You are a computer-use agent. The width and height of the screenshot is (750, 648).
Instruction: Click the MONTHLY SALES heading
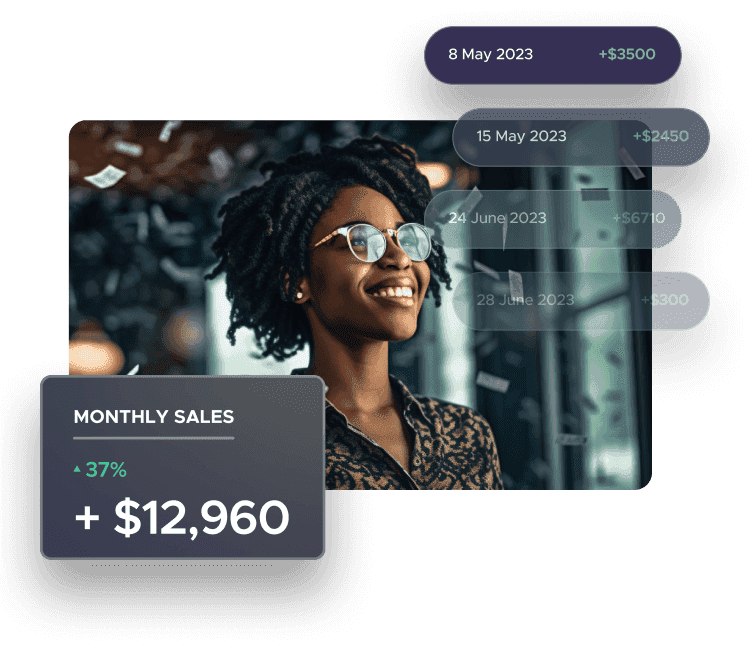154,417
